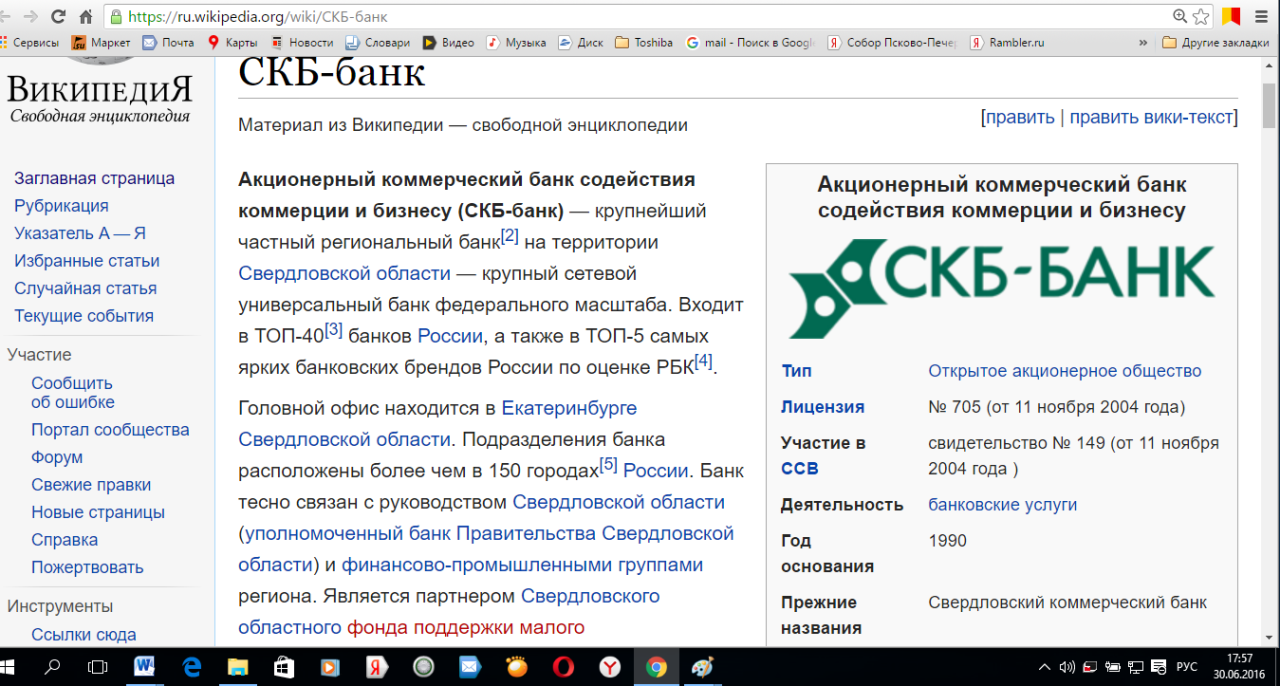The image size is (1280, 686).
Task: Open Указатель А — Я link
Action: (x=80, y=233)
